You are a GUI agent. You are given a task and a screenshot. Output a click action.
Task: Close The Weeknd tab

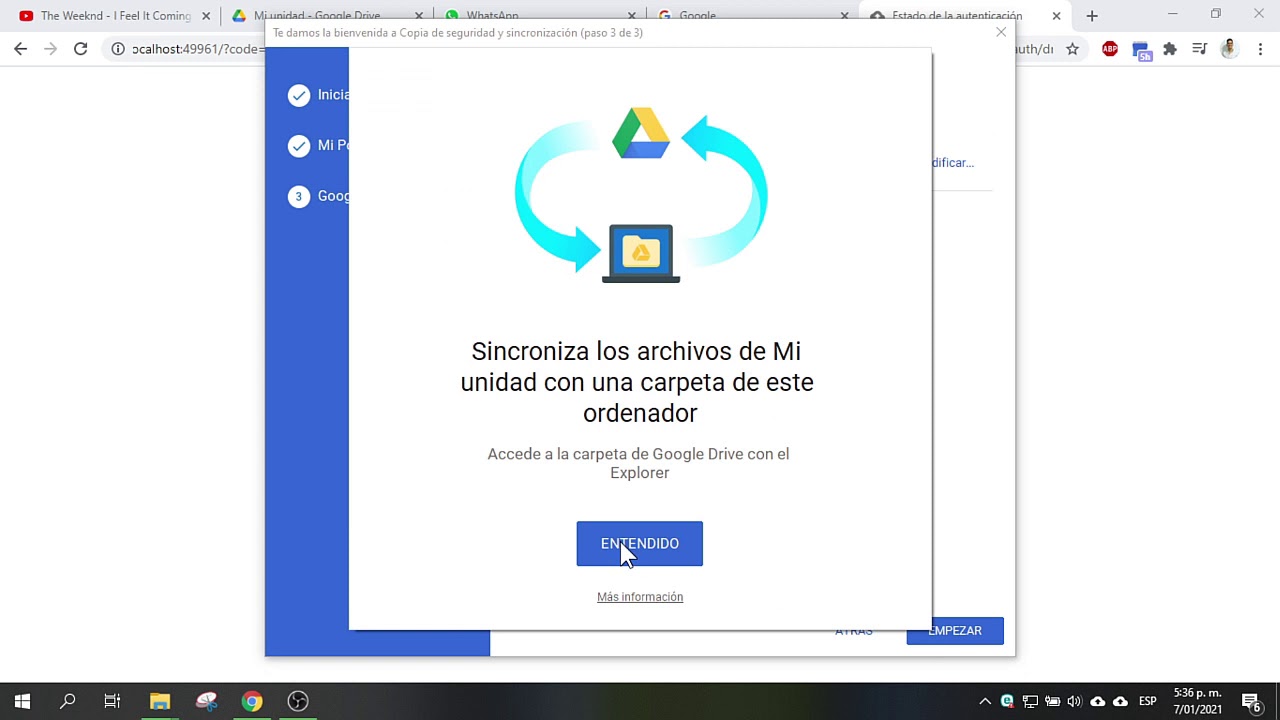[x=206, y=16]
